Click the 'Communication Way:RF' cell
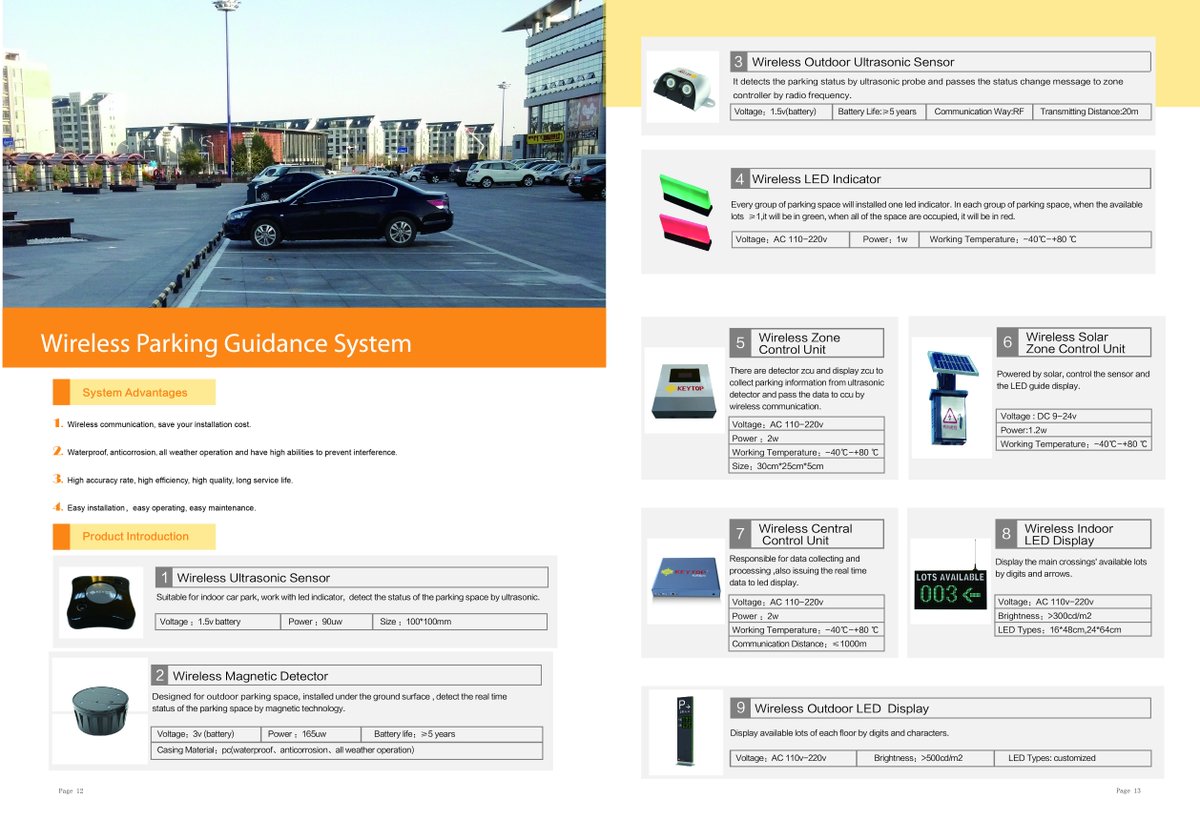Image resolution: width=1200 pixels, height=820 pixels. pos(979,112)
